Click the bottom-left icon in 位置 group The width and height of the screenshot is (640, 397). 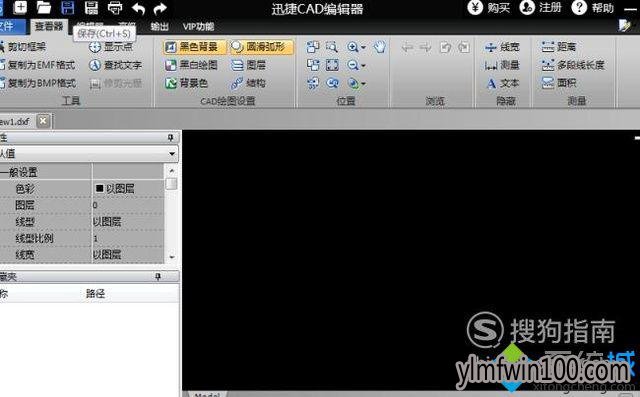[313, 83]
